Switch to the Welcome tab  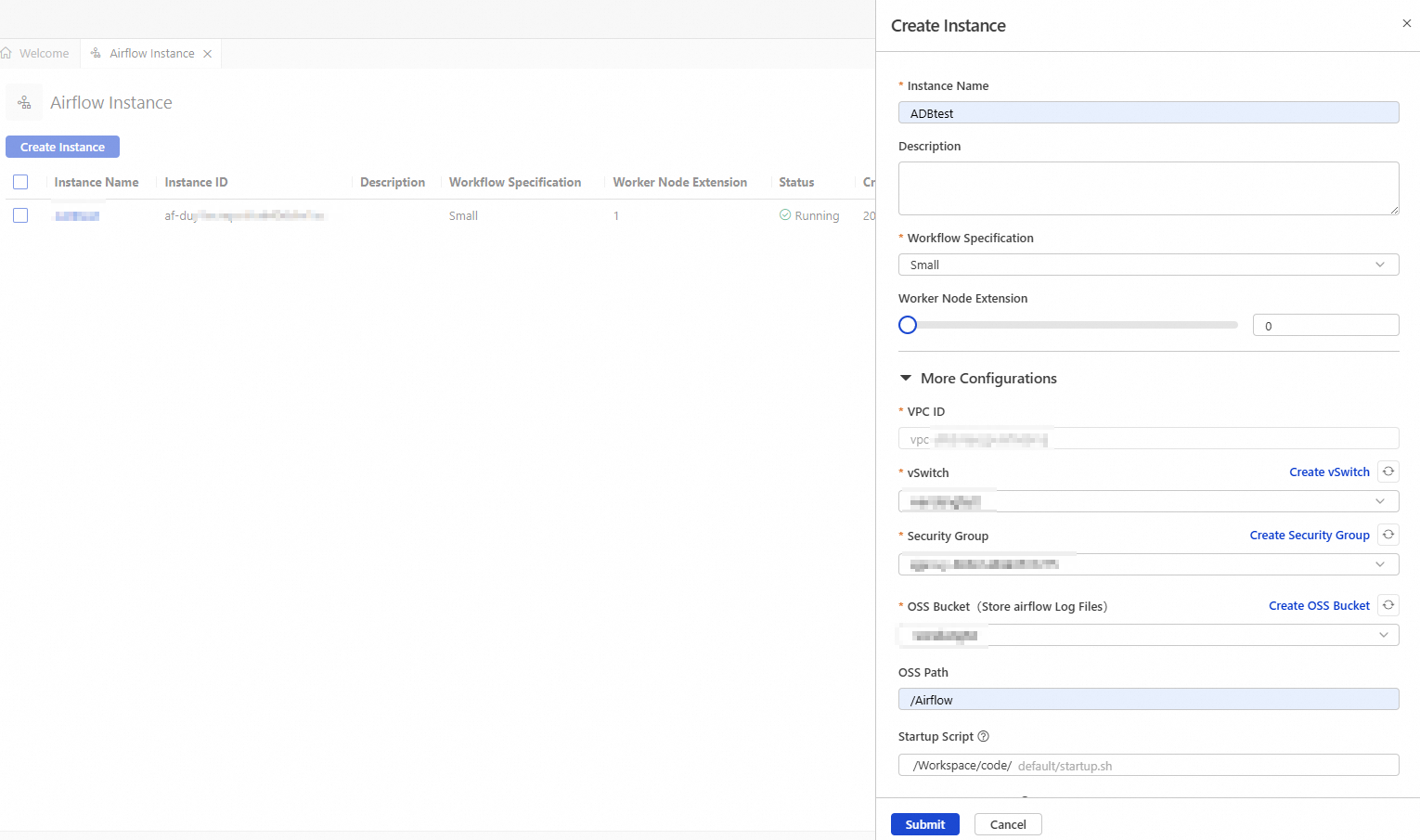[44, 54]
